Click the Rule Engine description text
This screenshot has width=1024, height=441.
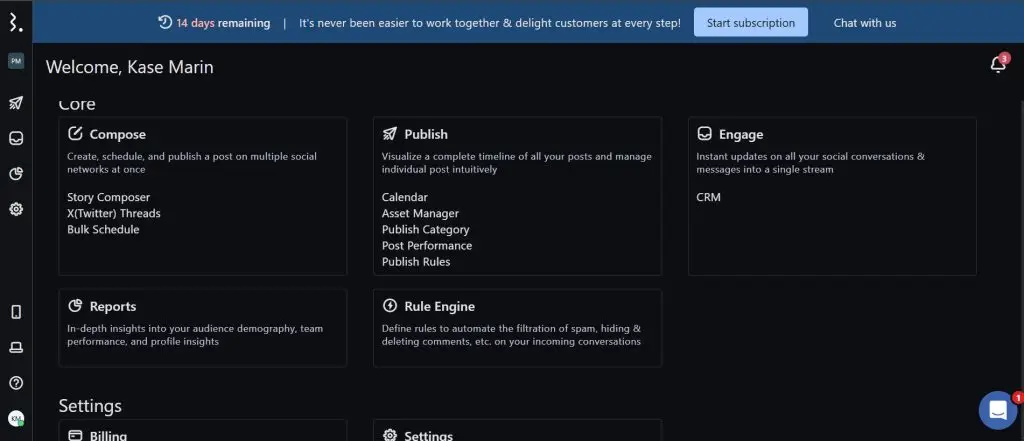tap(511, 335)
